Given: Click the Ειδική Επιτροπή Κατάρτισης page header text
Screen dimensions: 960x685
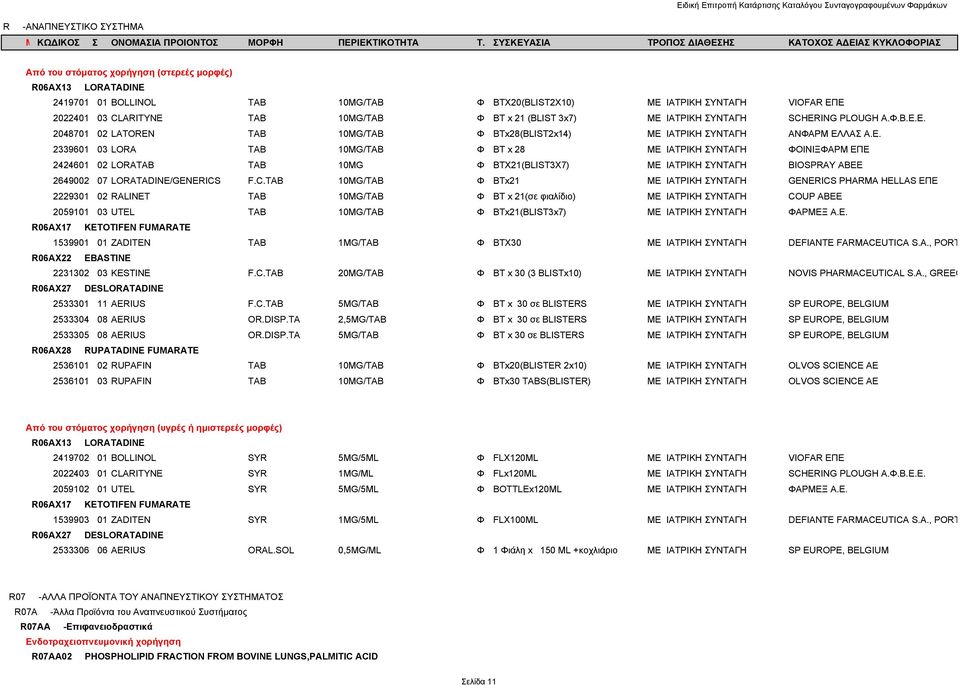Looking at the screenshot, I should click(812, 6).
